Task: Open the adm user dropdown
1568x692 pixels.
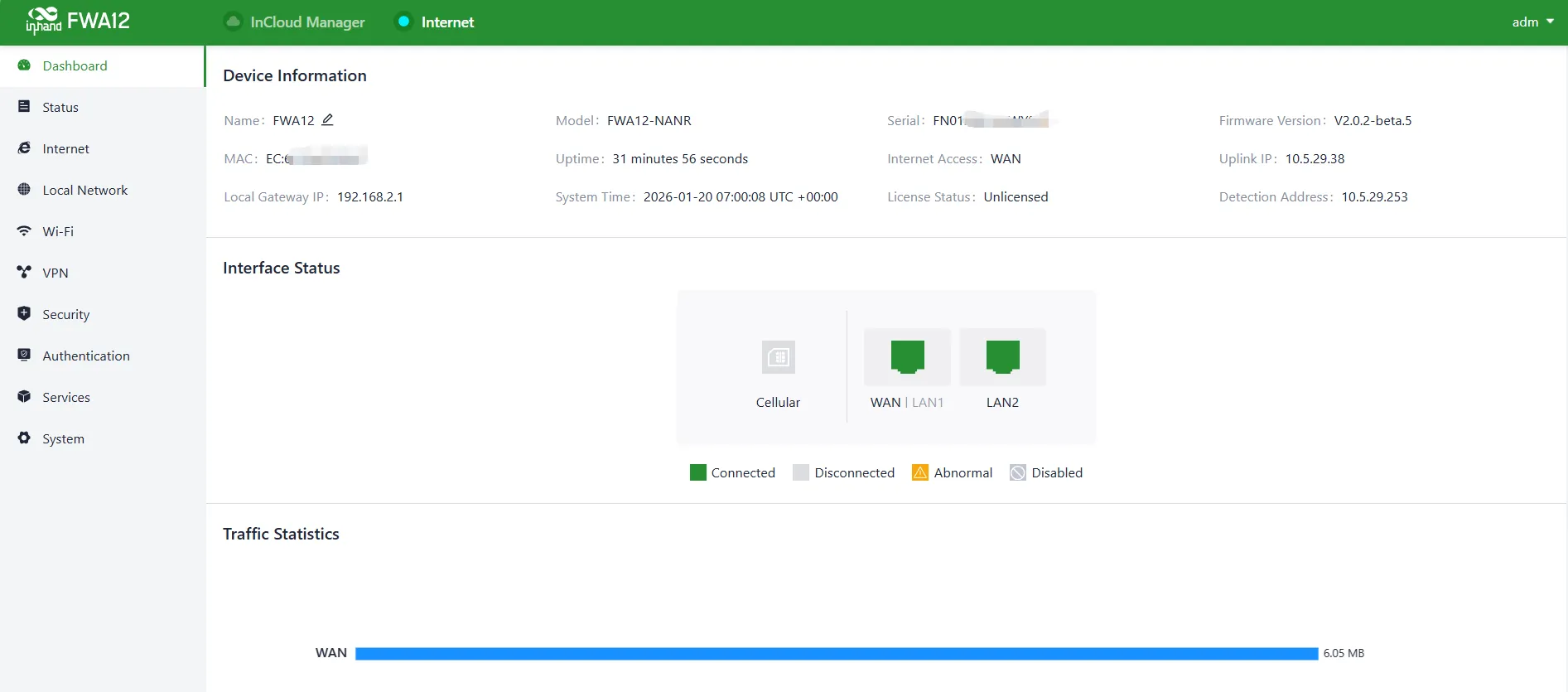Action: coord(1532,22)
